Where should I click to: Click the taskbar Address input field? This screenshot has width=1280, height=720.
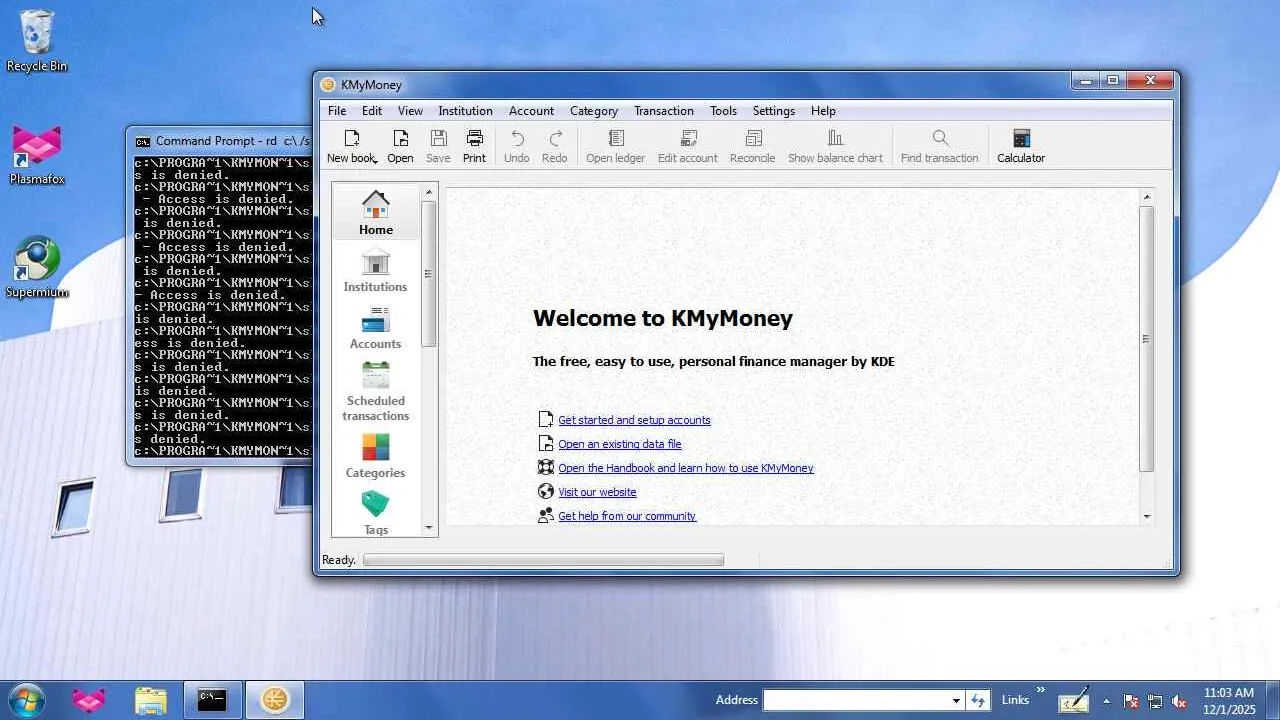[x=856, y=700]
